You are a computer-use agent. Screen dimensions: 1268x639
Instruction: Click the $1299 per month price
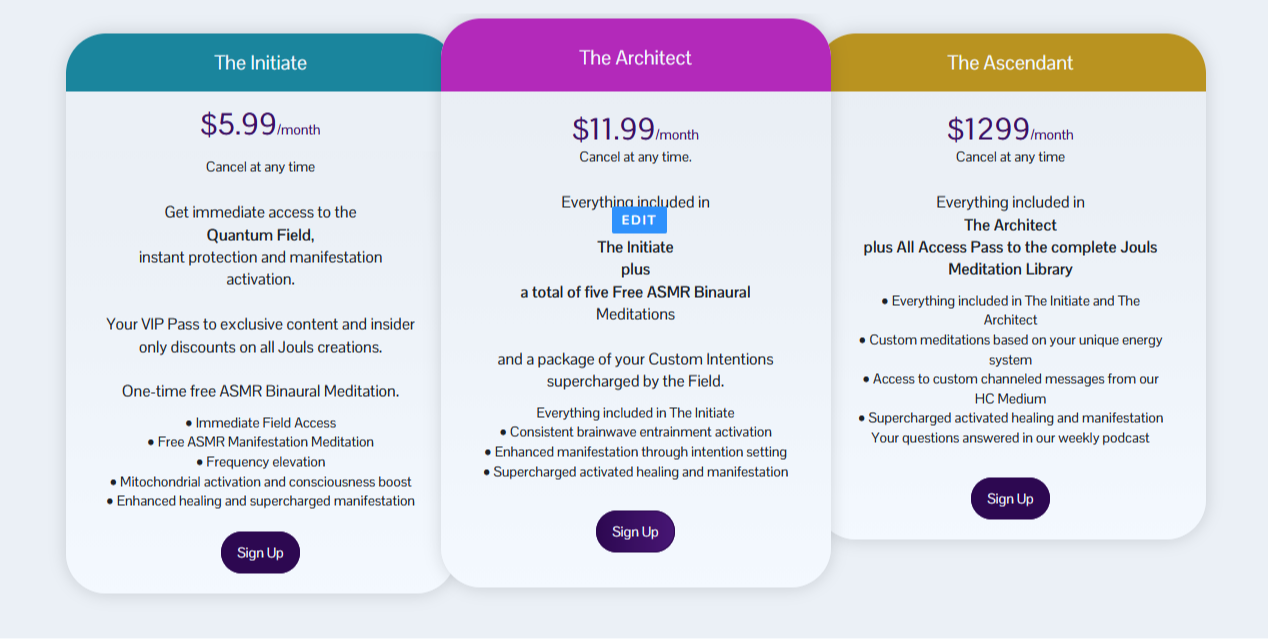click(1010, 130)
